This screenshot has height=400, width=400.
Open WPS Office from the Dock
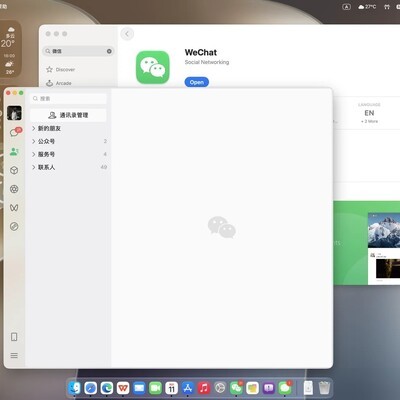(x=123, y=388)
